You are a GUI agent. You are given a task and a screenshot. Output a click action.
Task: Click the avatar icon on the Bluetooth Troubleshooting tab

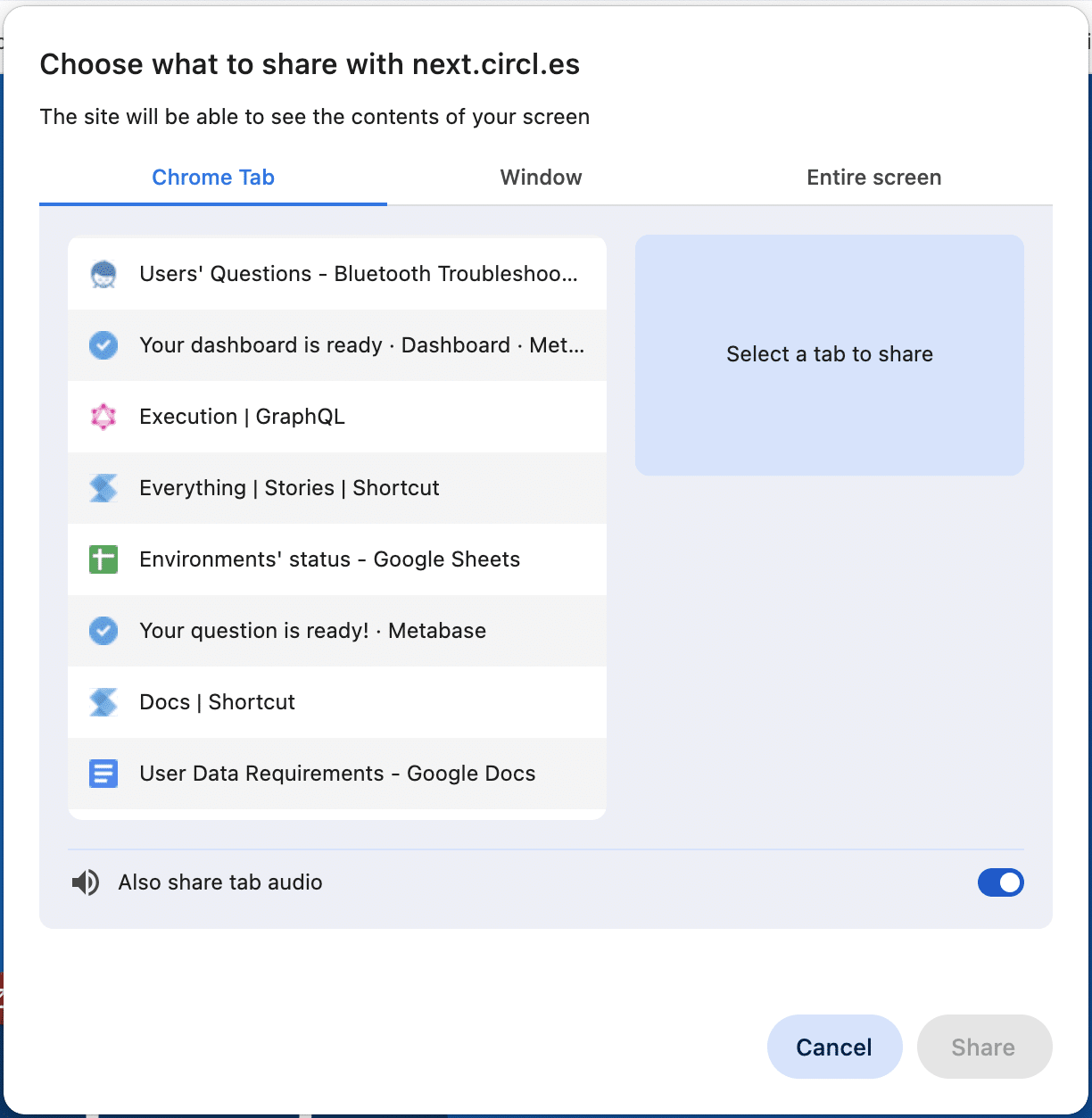103,274
